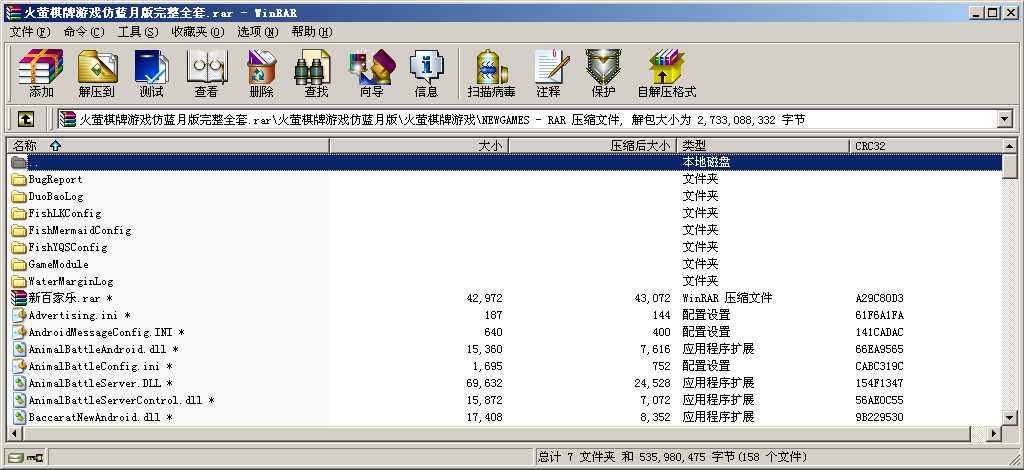The image size is (1024, 470).
Task: Open the 工具(S) menu
Action: click(138, 32)
